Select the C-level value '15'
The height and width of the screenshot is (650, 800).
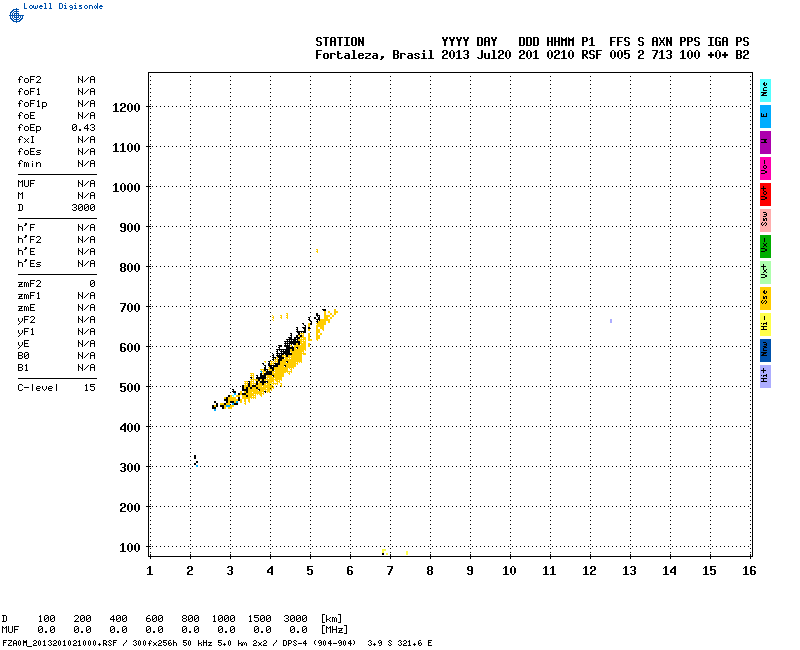click(x=89, y=388)
